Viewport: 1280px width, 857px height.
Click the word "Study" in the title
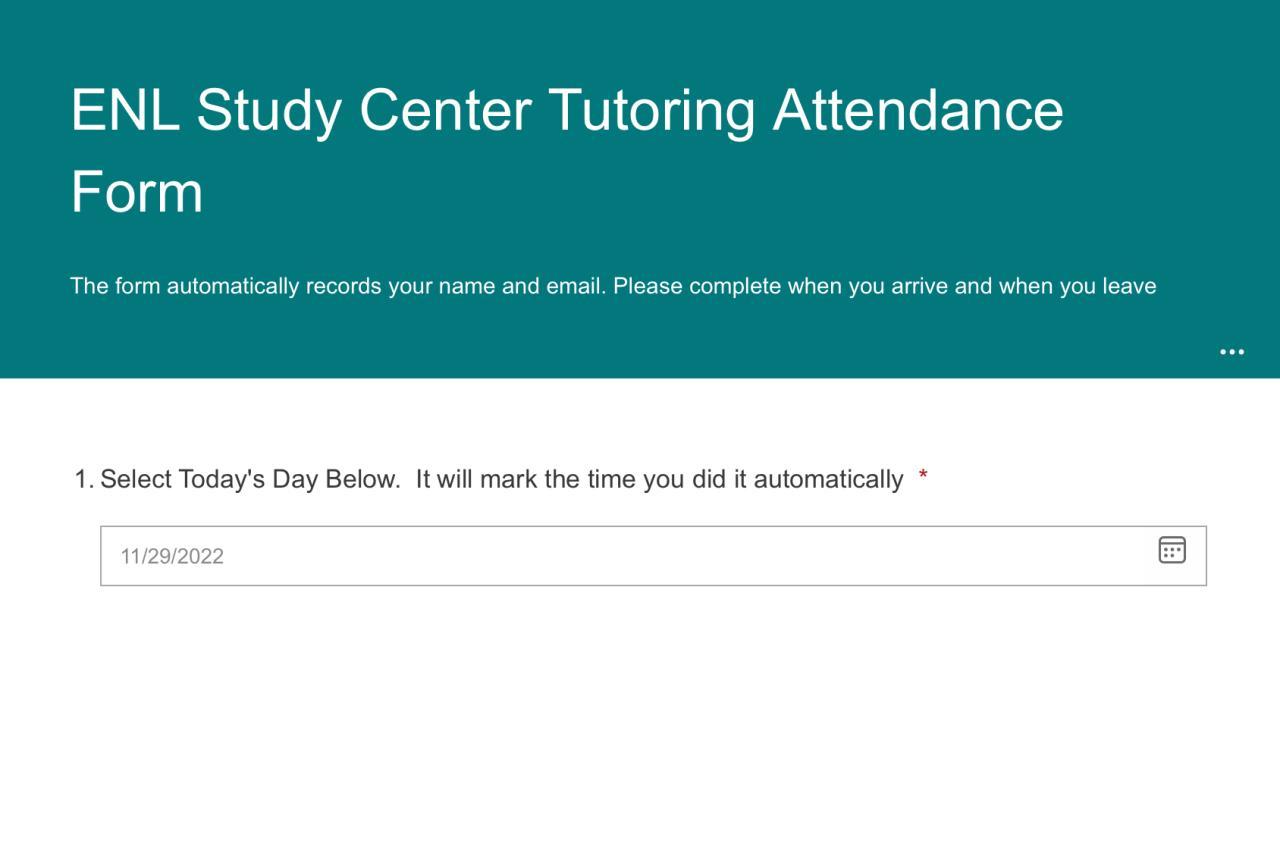(268, 110)
